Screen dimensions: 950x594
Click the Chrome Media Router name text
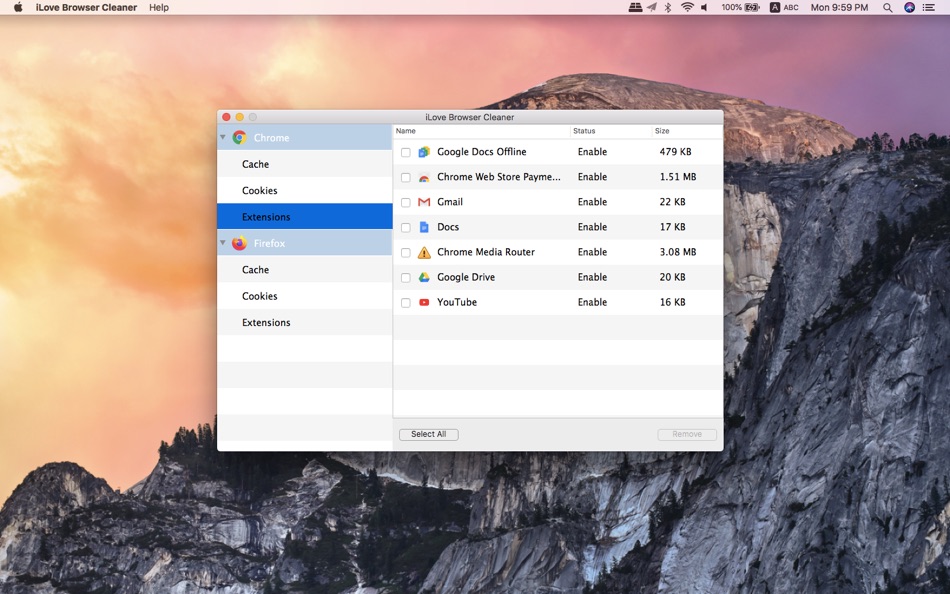coord(486,252)
